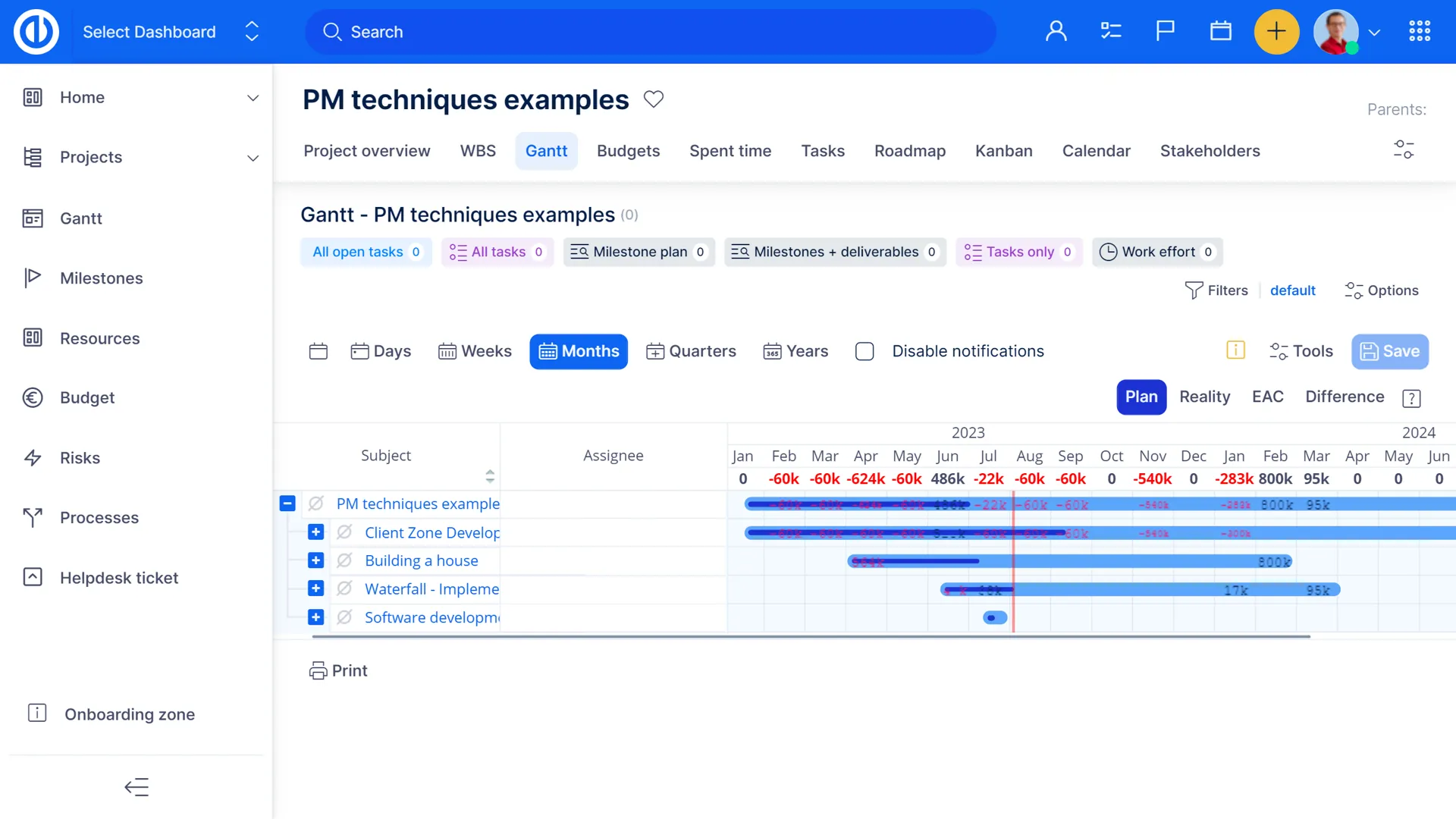Screen dimensions: 1456x819
Task: Open the apps grid menu icon
Action: point(1420,31)
